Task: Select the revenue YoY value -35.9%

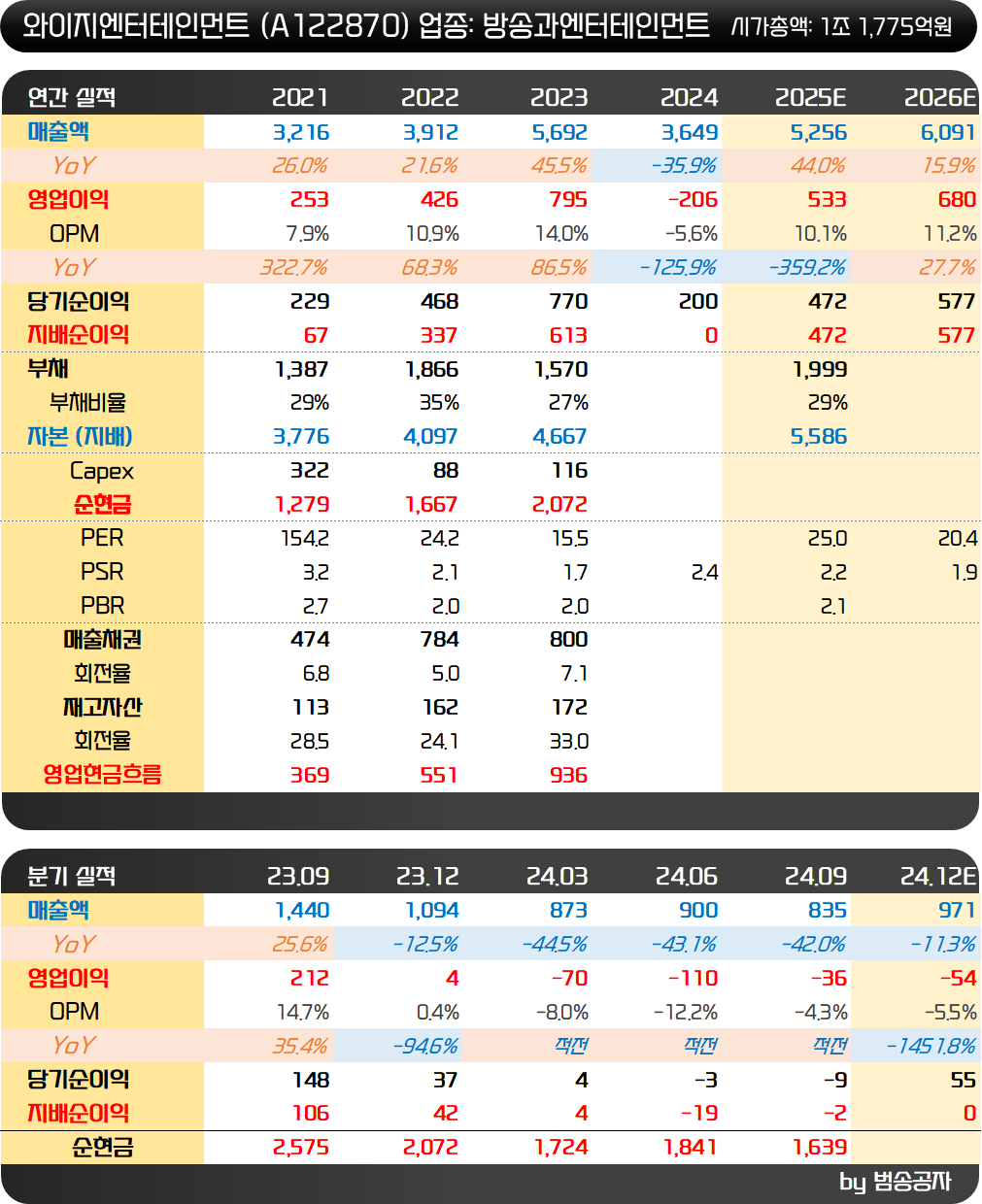Action: point(684,166)
